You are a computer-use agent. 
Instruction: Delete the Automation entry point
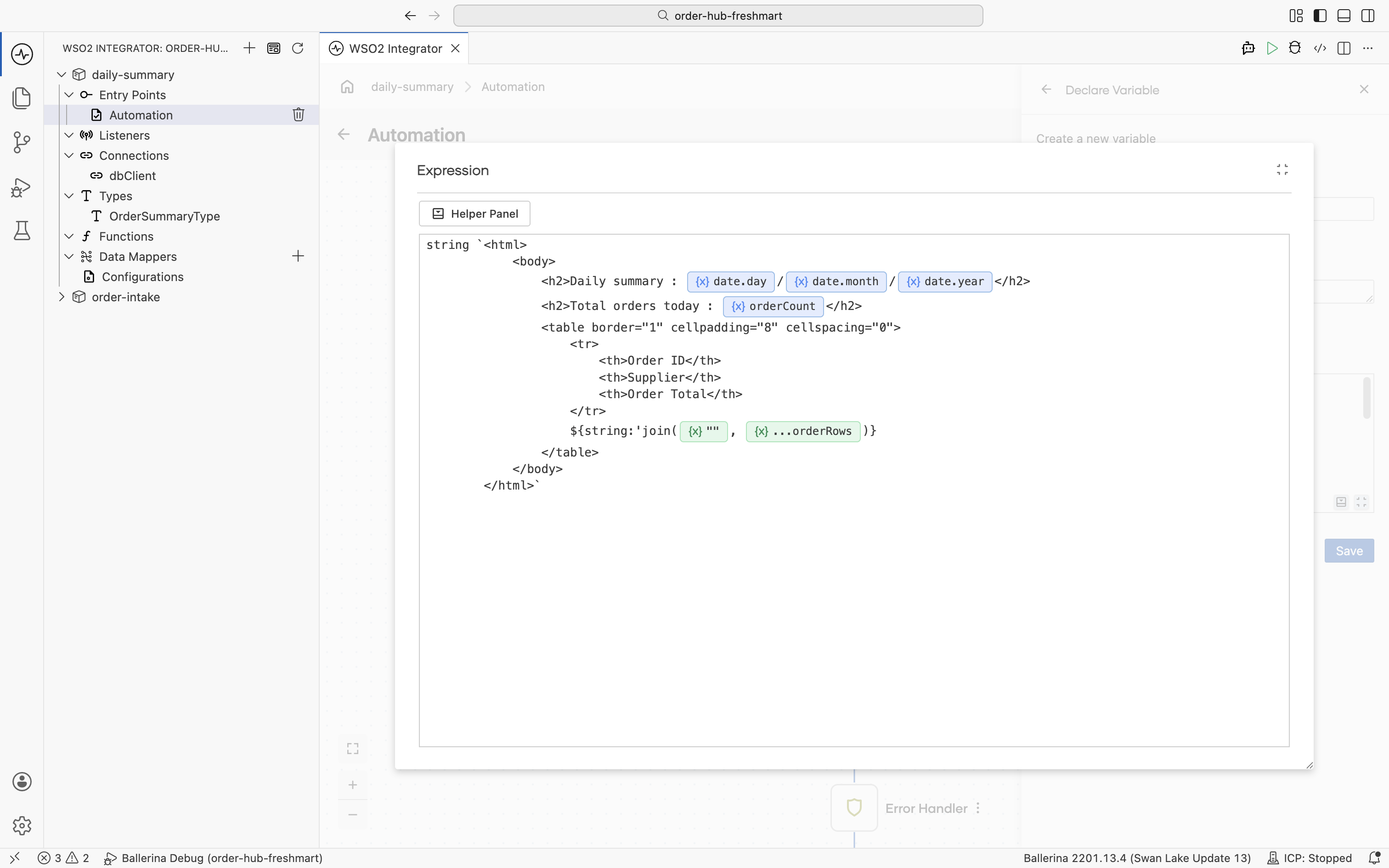pyautogui.click(x=299, y=115)
